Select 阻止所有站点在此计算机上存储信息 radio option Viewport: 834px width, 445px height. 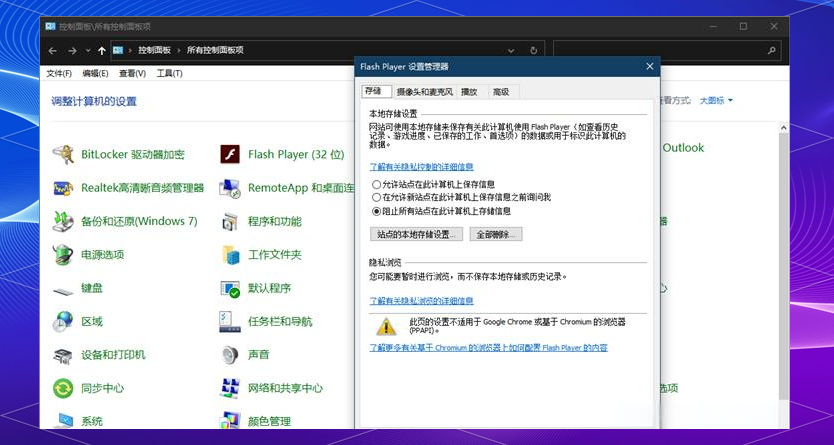[377, 211]
